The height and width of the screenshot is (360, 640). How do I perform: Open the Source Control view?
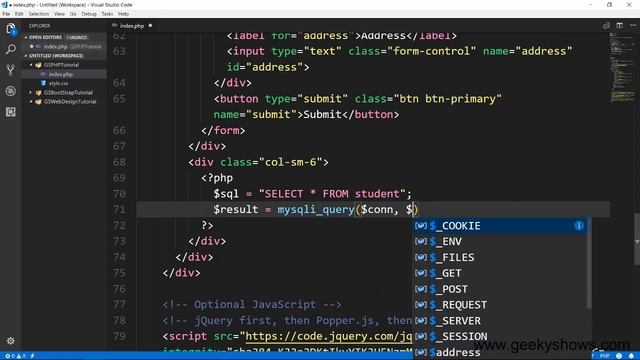[x=11, y=70]
